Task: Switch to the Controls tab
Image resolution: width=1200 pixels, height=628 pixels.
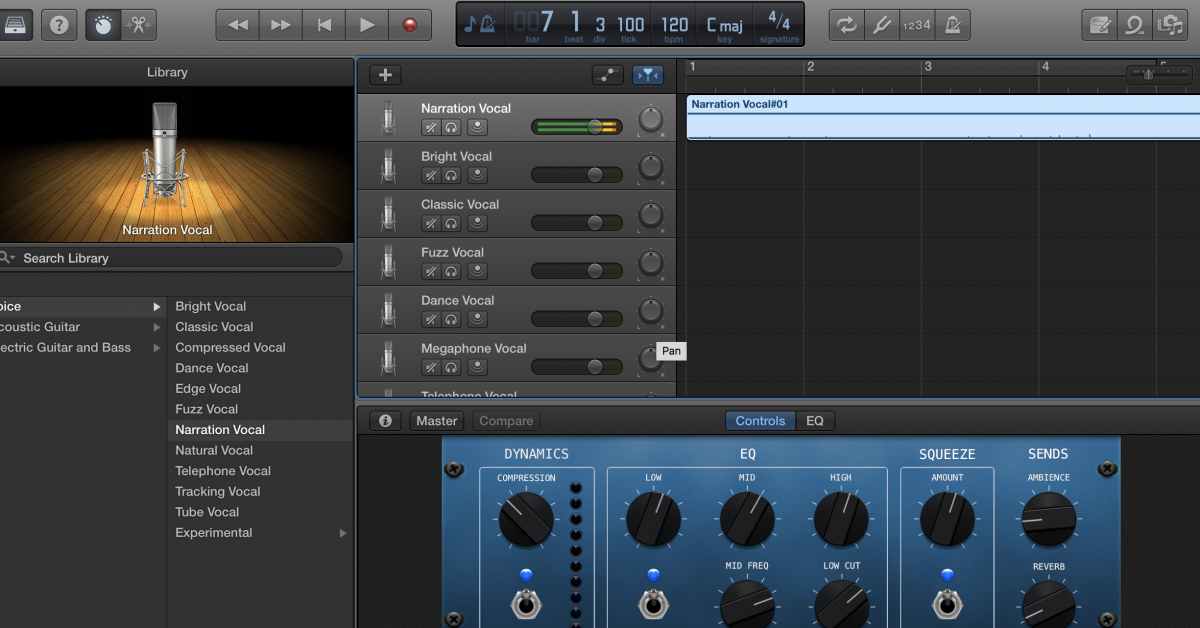Action: [x=761, y=421]
